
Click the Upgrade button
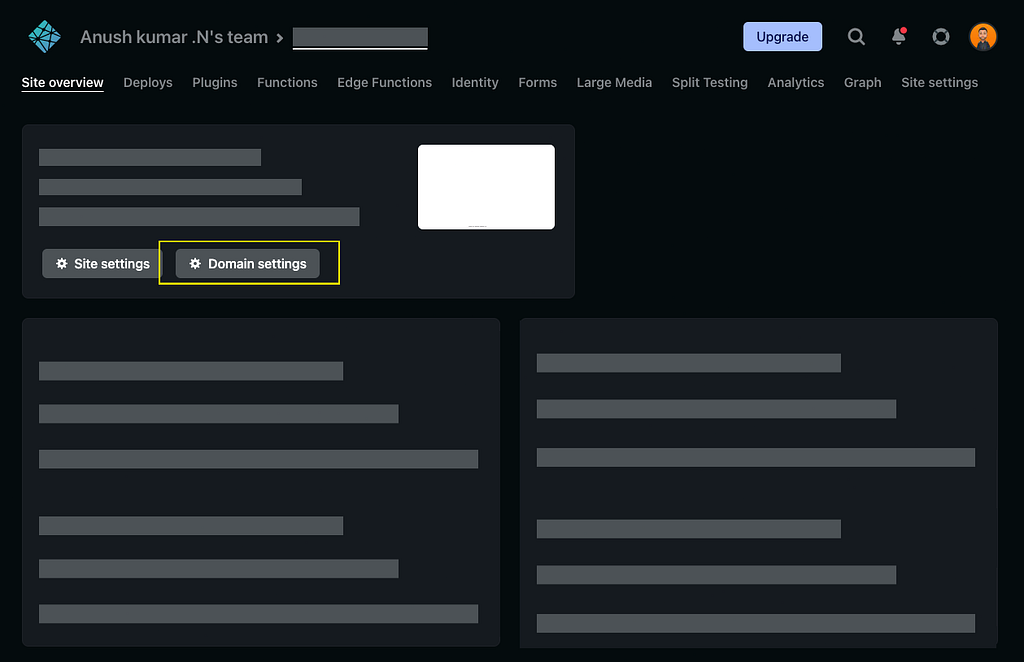782,37
